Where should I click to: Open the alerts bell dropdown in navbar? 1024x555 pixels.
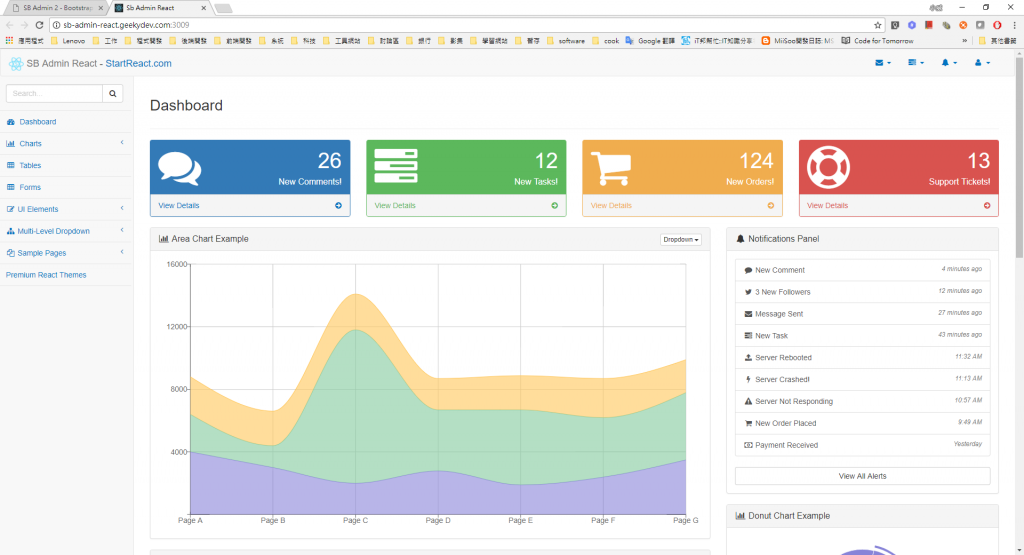tap(949, 63)
